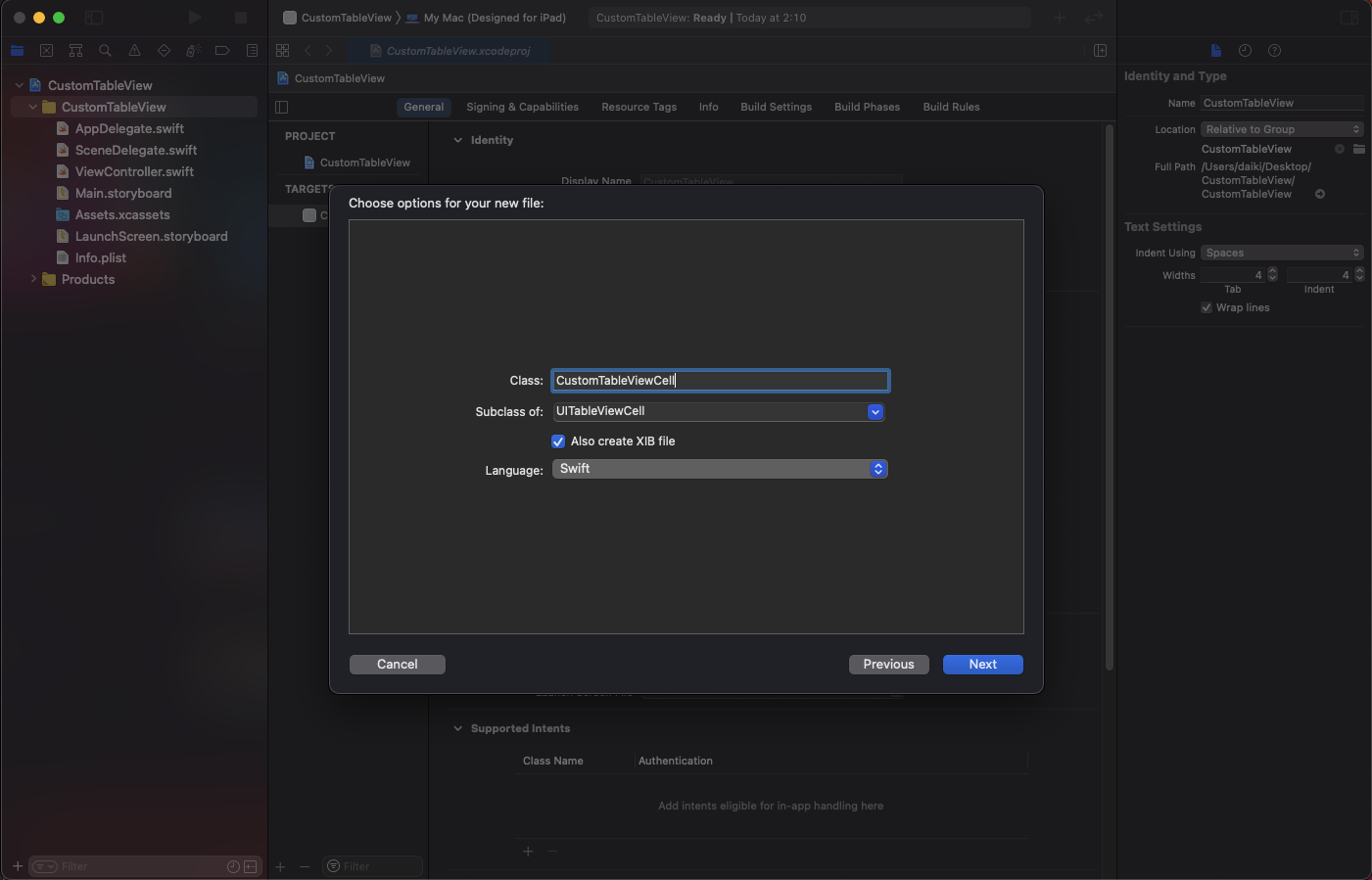The width and height of the screenshot is (1372, 880).
Task: Uncheck Also create XIB file
Action: (x=558, y=441)
